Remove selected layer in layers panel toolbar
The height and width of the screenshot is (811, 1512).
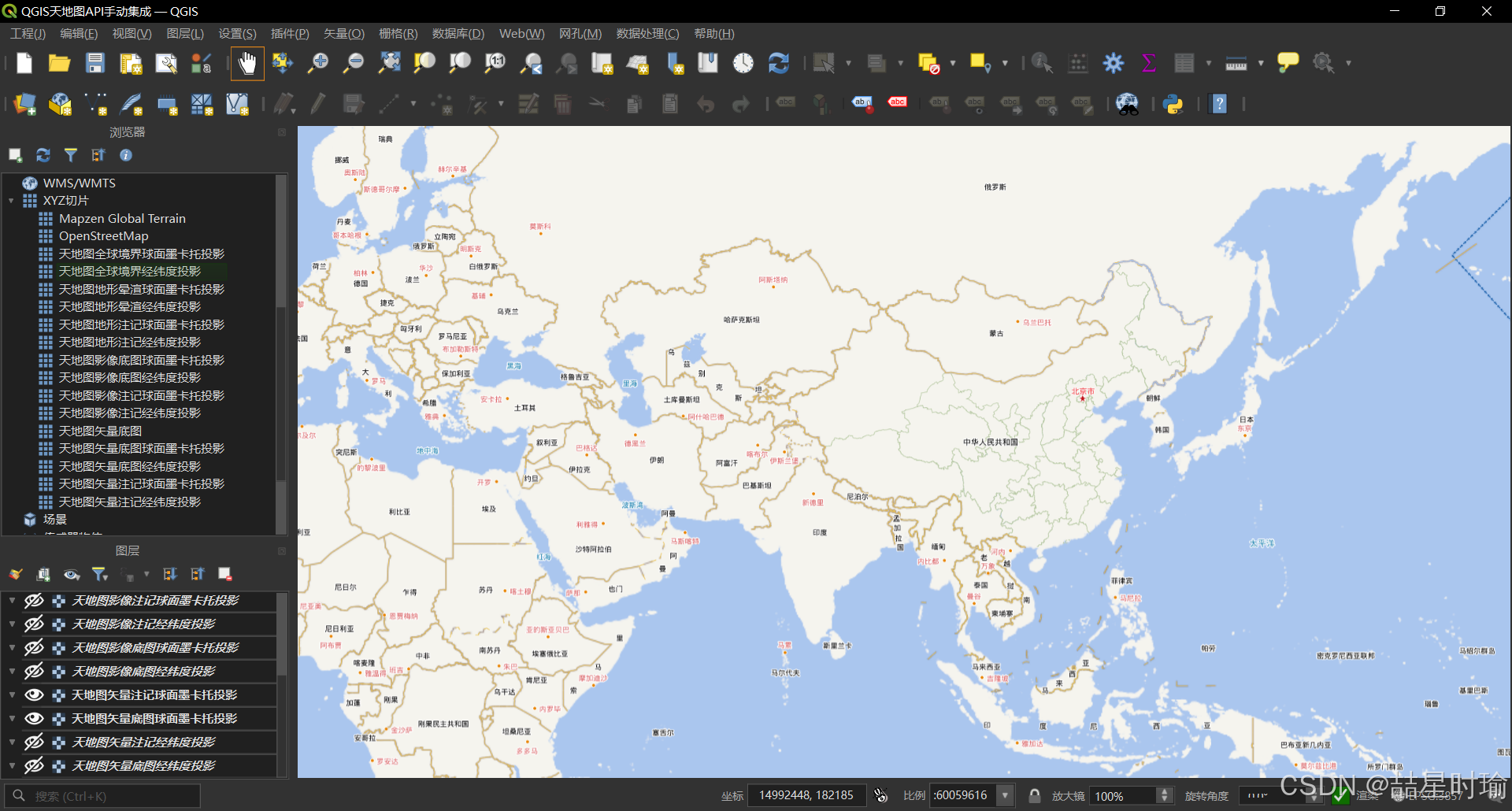224,574
